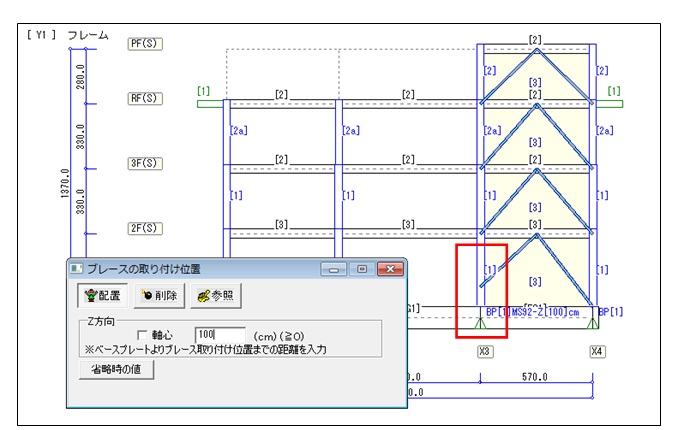Click the 省略時の値 button

pos(116,369)
